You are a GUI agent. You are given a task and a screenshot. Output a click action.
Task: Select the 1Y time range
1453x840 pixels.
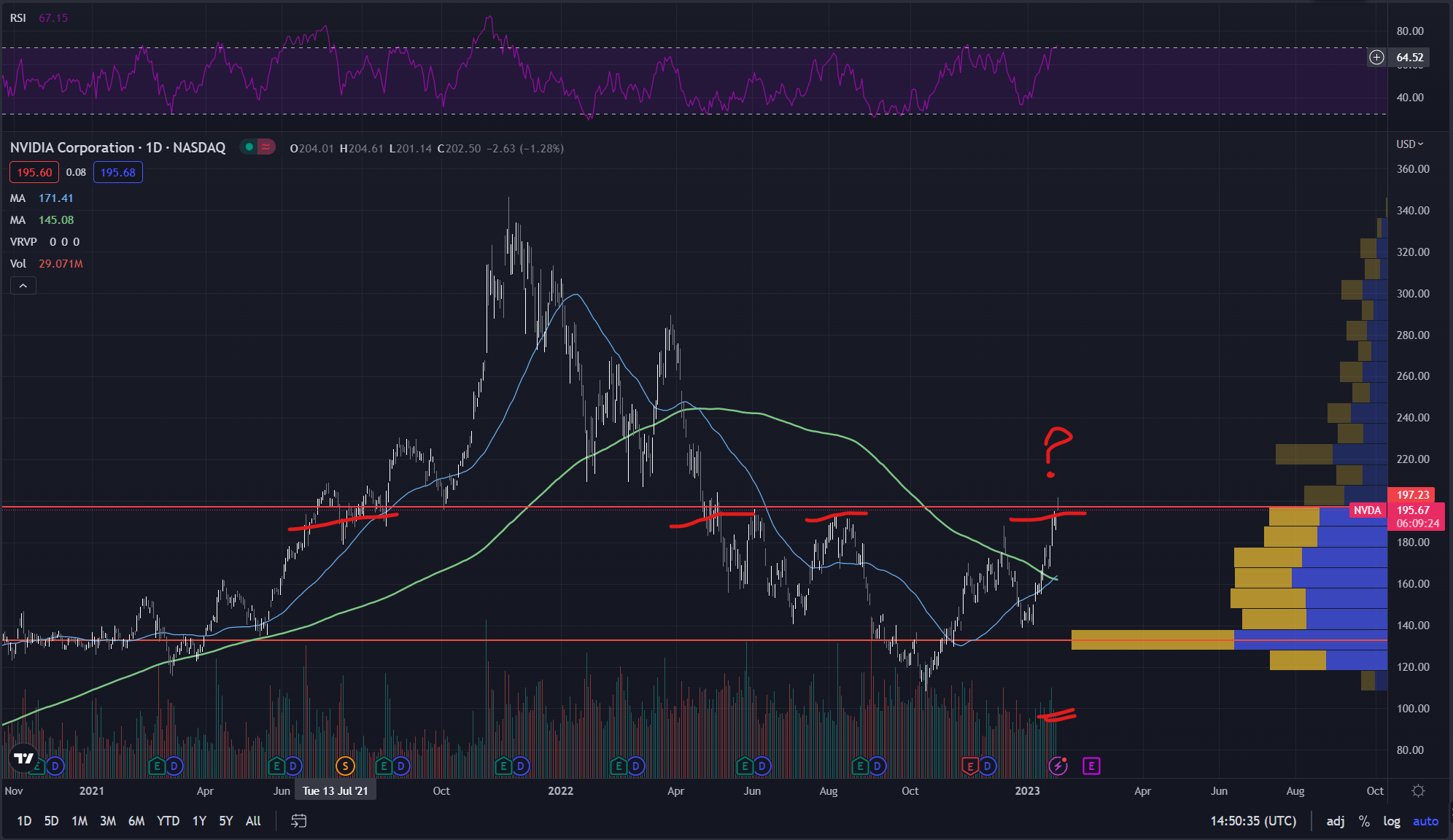199,821
